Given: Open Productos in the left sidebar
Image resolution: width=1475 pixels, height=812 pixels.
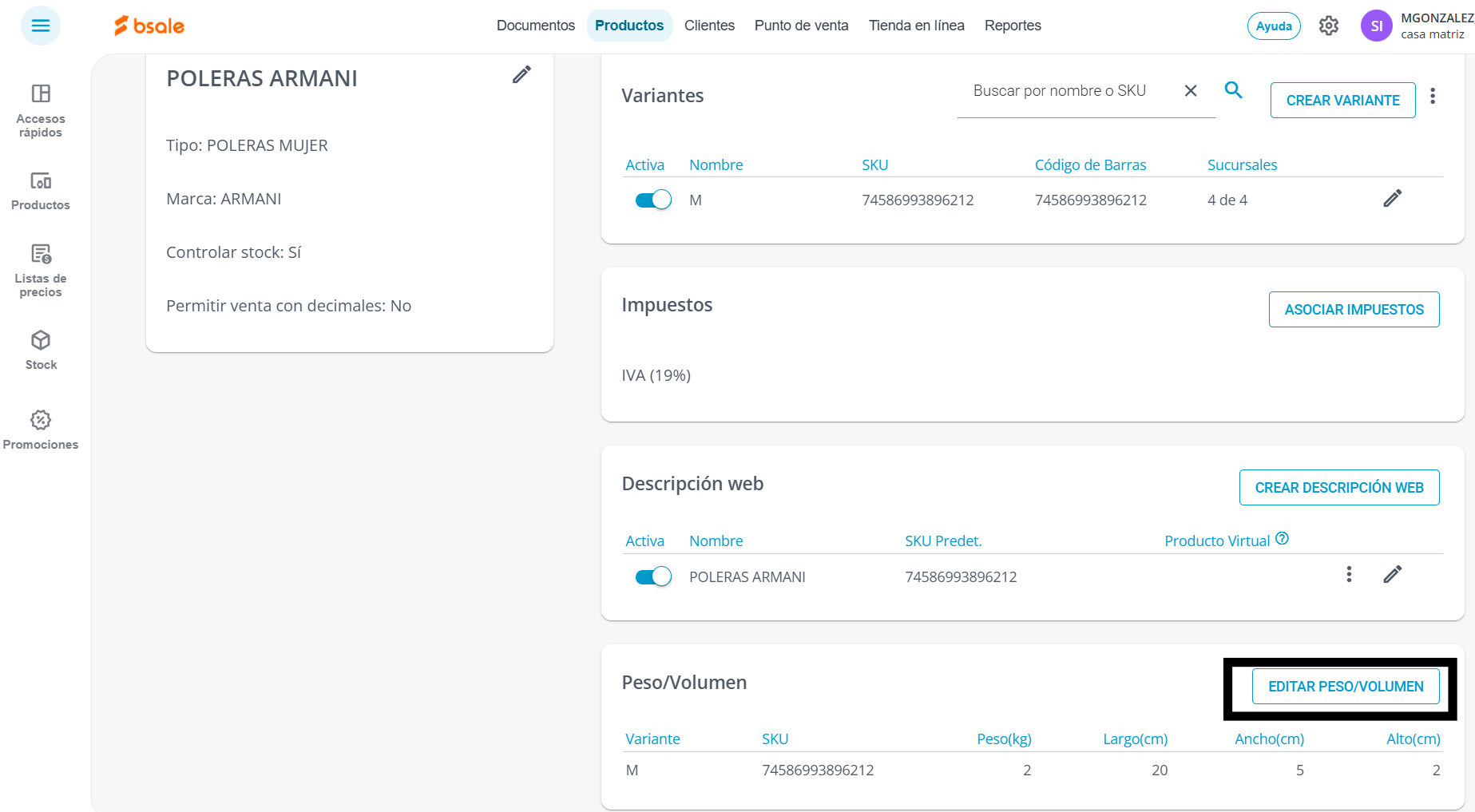Looking at the screenshot, I should tap(41, 192).
